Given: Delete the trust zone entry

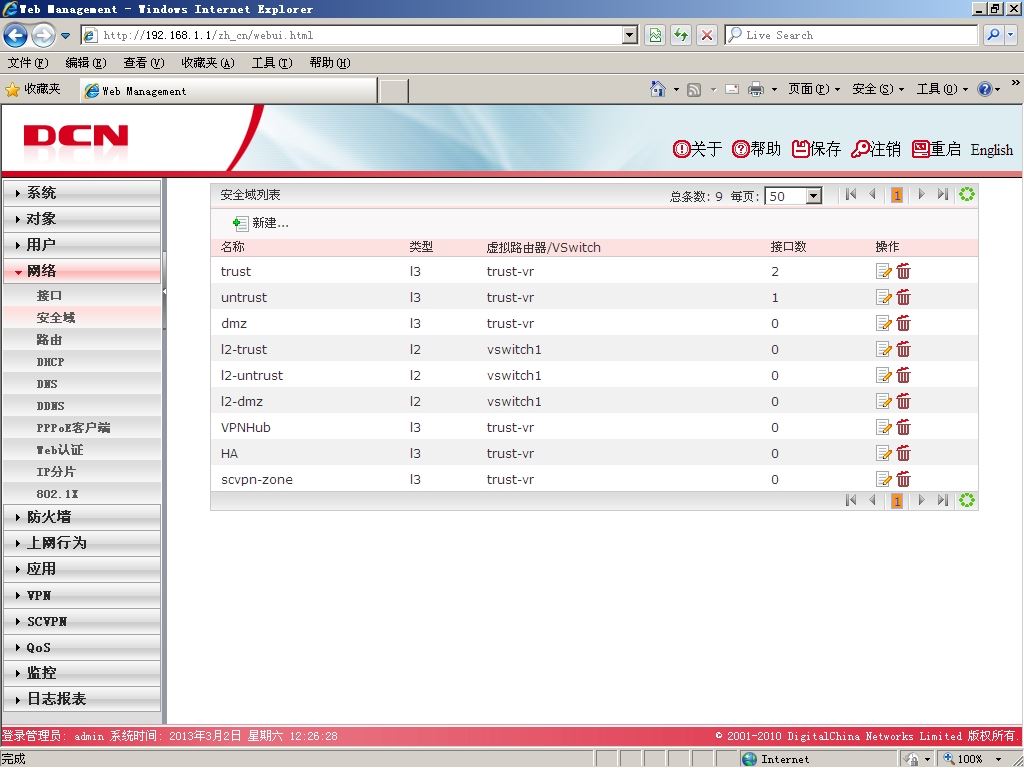Looking at the screenshot, I should [x=903, y=271].
